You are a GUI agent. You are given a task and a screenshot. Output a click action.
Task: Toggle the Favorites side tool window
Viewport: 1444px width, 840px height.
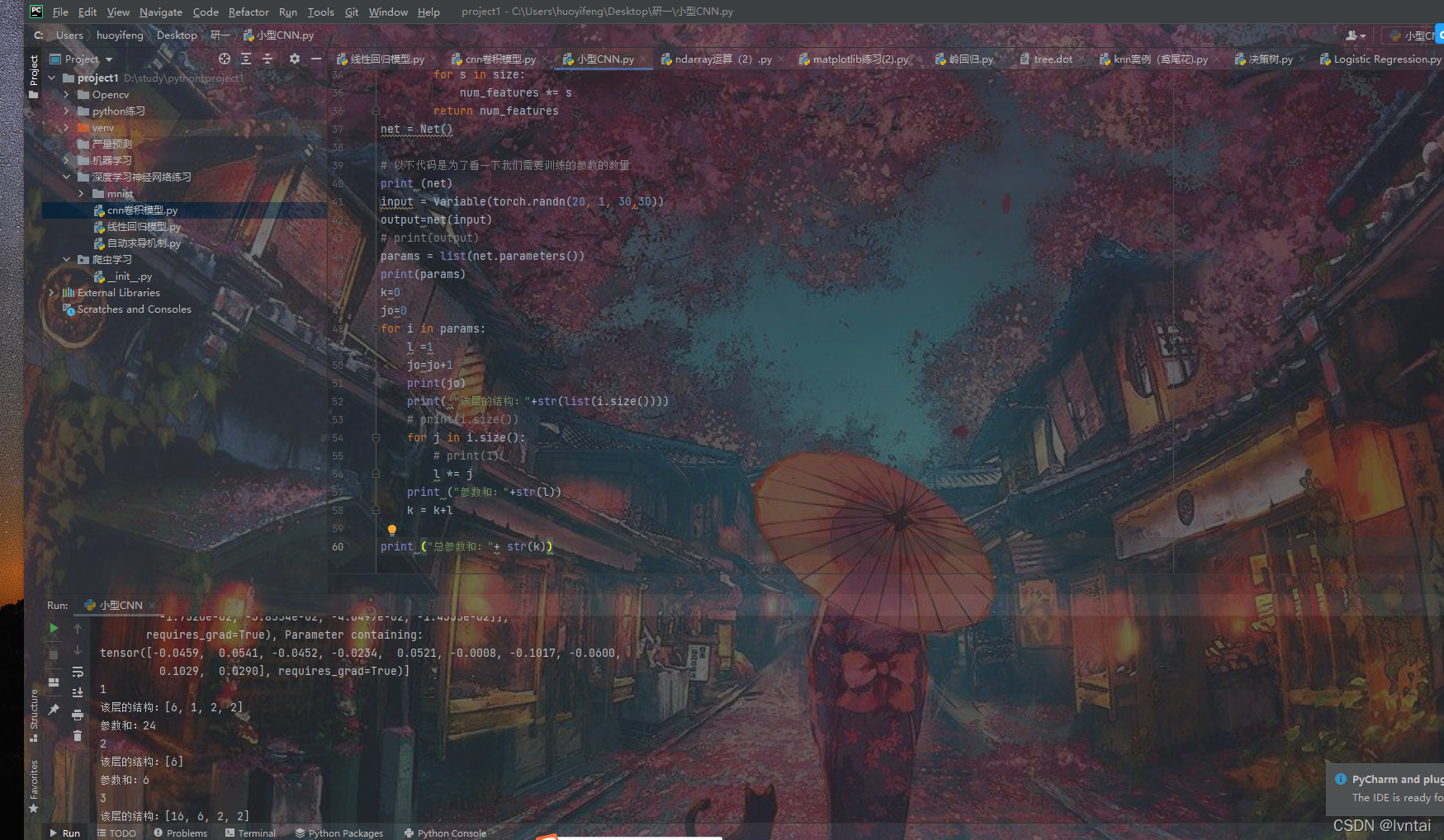pos(34,786)
